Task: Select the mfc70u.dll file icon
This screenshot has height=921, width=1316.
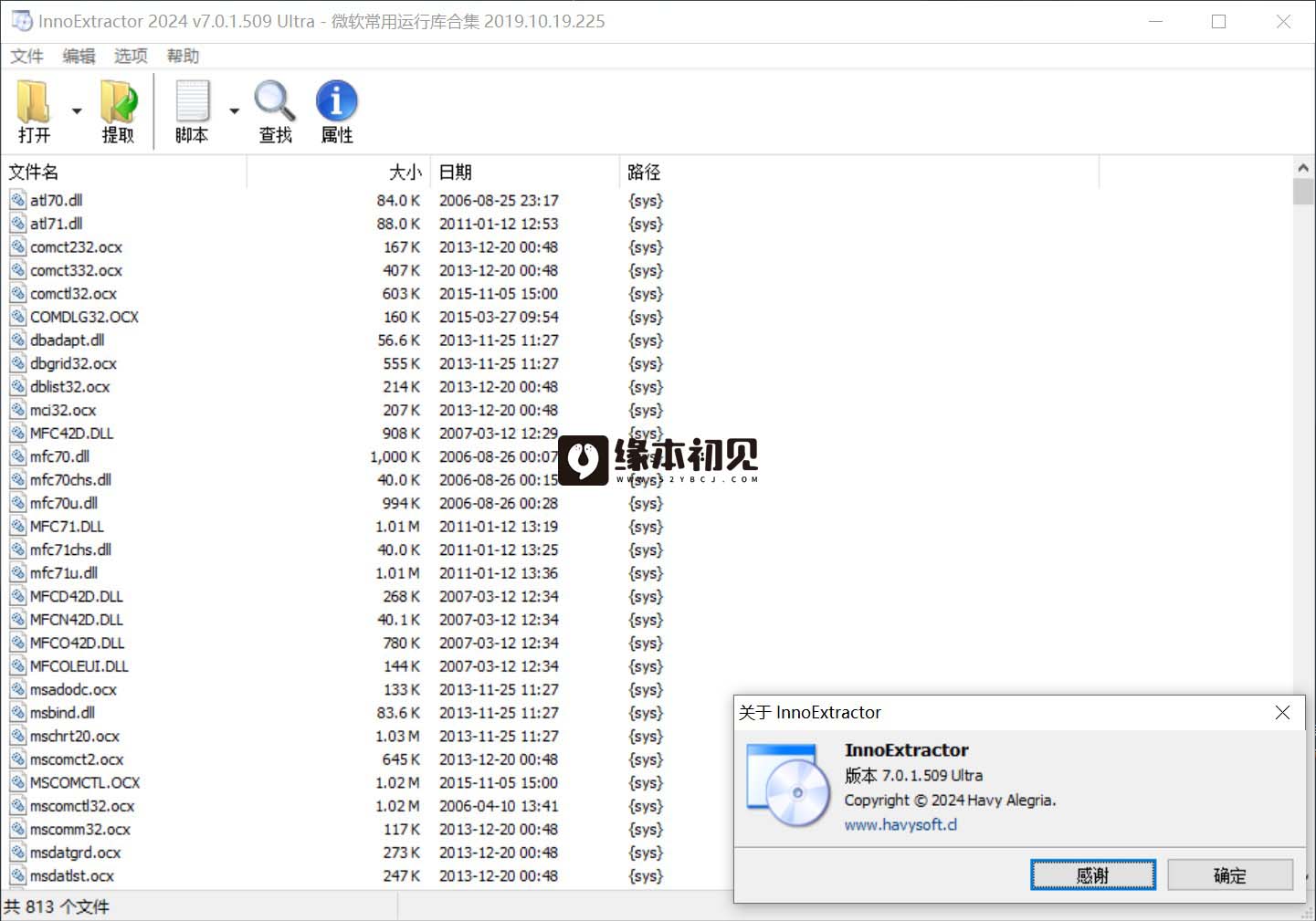Action: [x=18, y=502]
